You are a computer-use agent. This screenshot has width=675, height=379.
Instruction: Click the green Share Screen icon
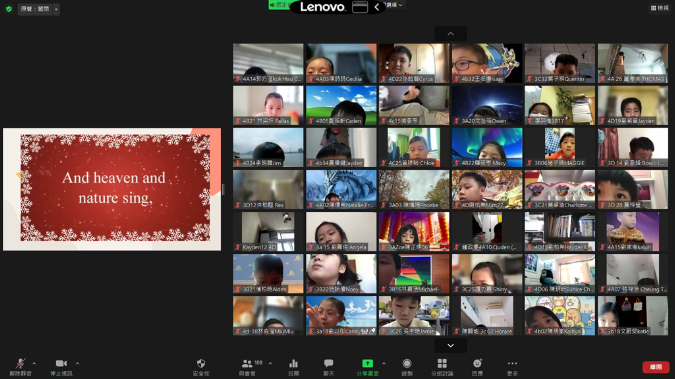[x=367, y=367]
